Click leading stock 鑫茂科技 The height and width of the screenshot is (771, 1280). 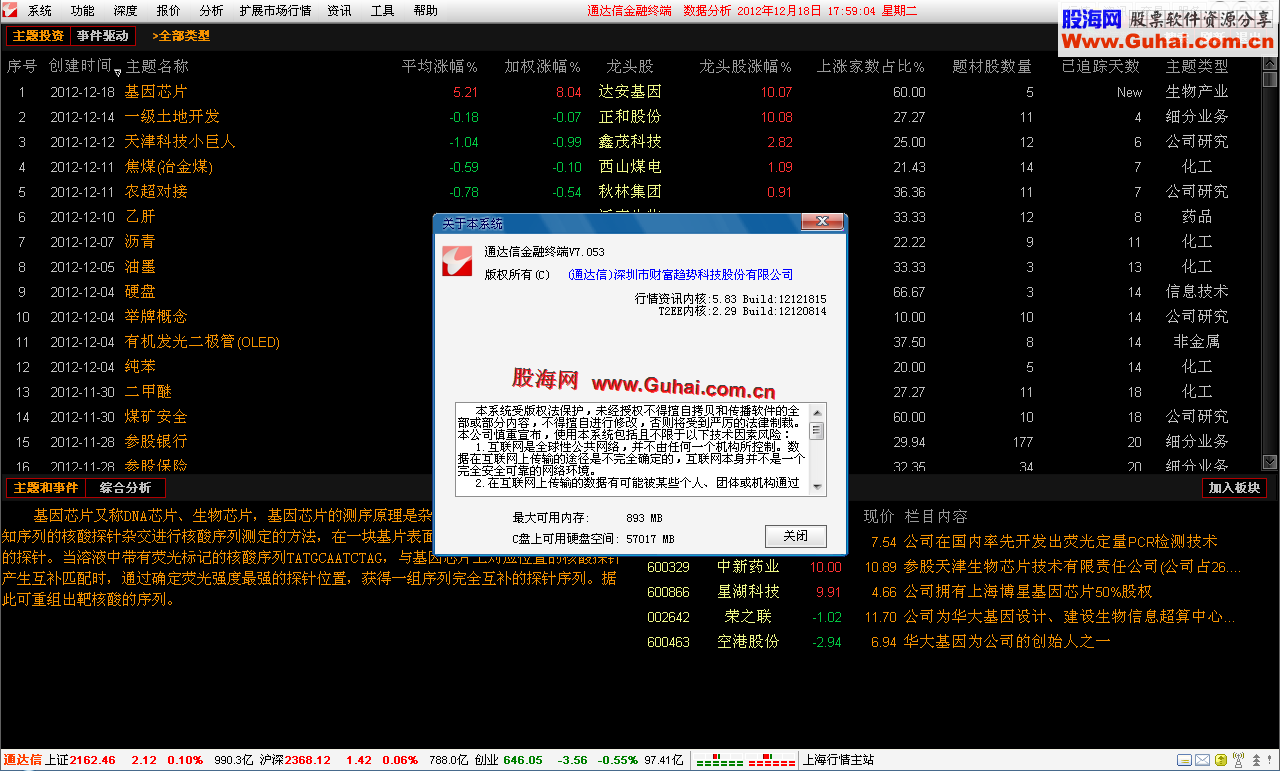630,142
